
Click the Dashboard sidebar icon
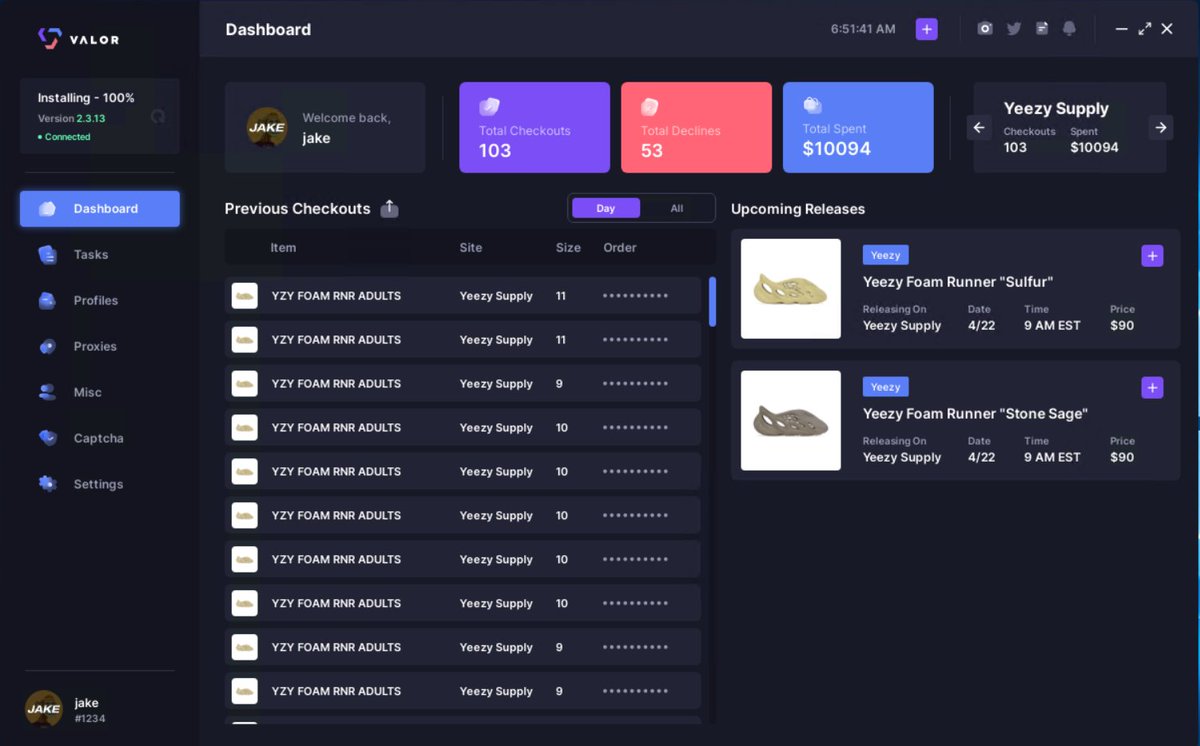(47, 209)
